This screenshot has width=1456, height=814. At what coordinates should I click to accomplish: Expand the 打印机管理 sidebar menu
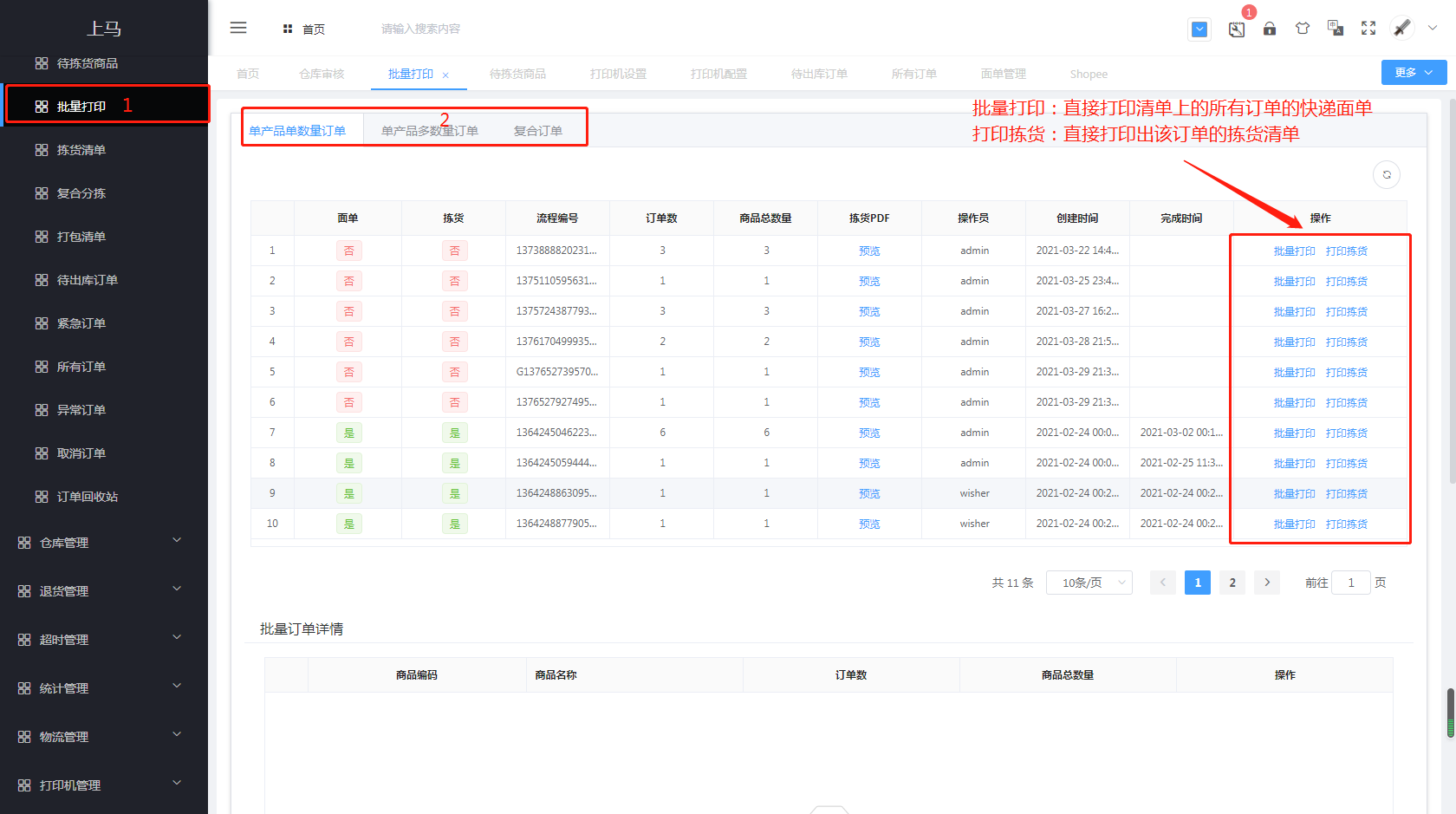(177, 783)
